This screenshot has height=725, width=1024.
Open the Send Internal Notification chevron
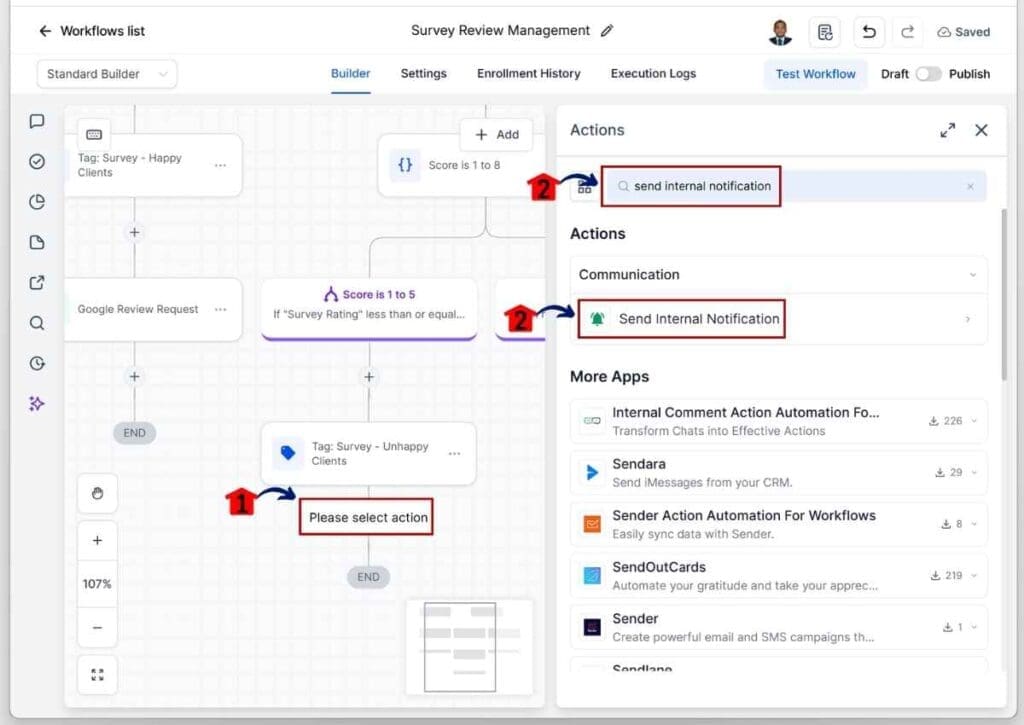(x=968, y=319)
